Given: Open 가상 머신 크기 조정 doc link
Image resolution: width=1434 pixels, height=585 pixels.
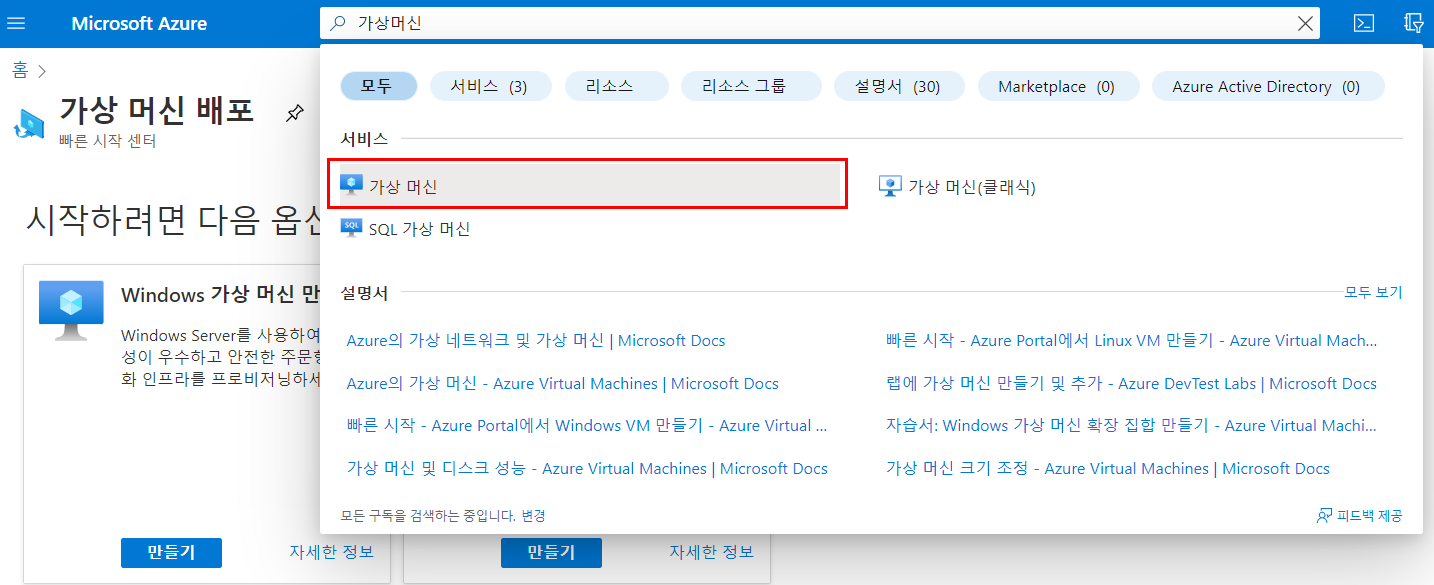Looking at the screenshot, I should (x=1108, y=468).
